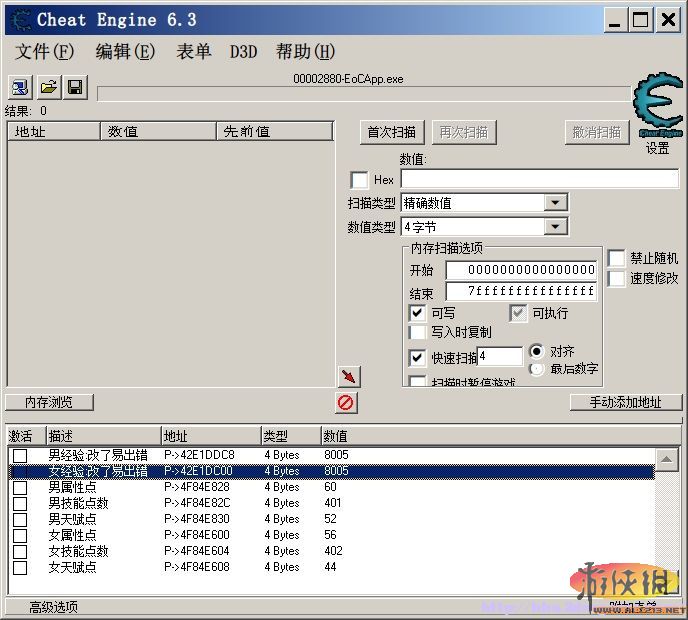Click the fast scan alignment value field

[x=500, y=356]
